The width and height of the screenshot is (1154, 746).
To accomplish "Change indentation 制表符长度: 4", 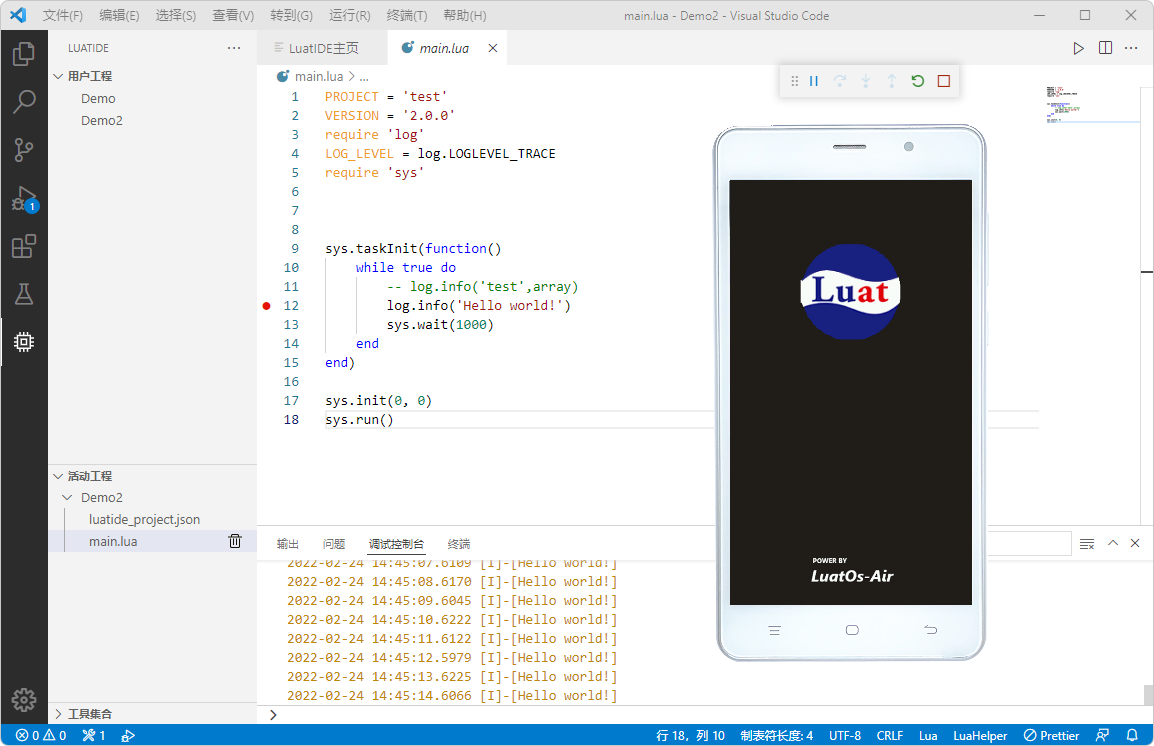I will point(776,735).
